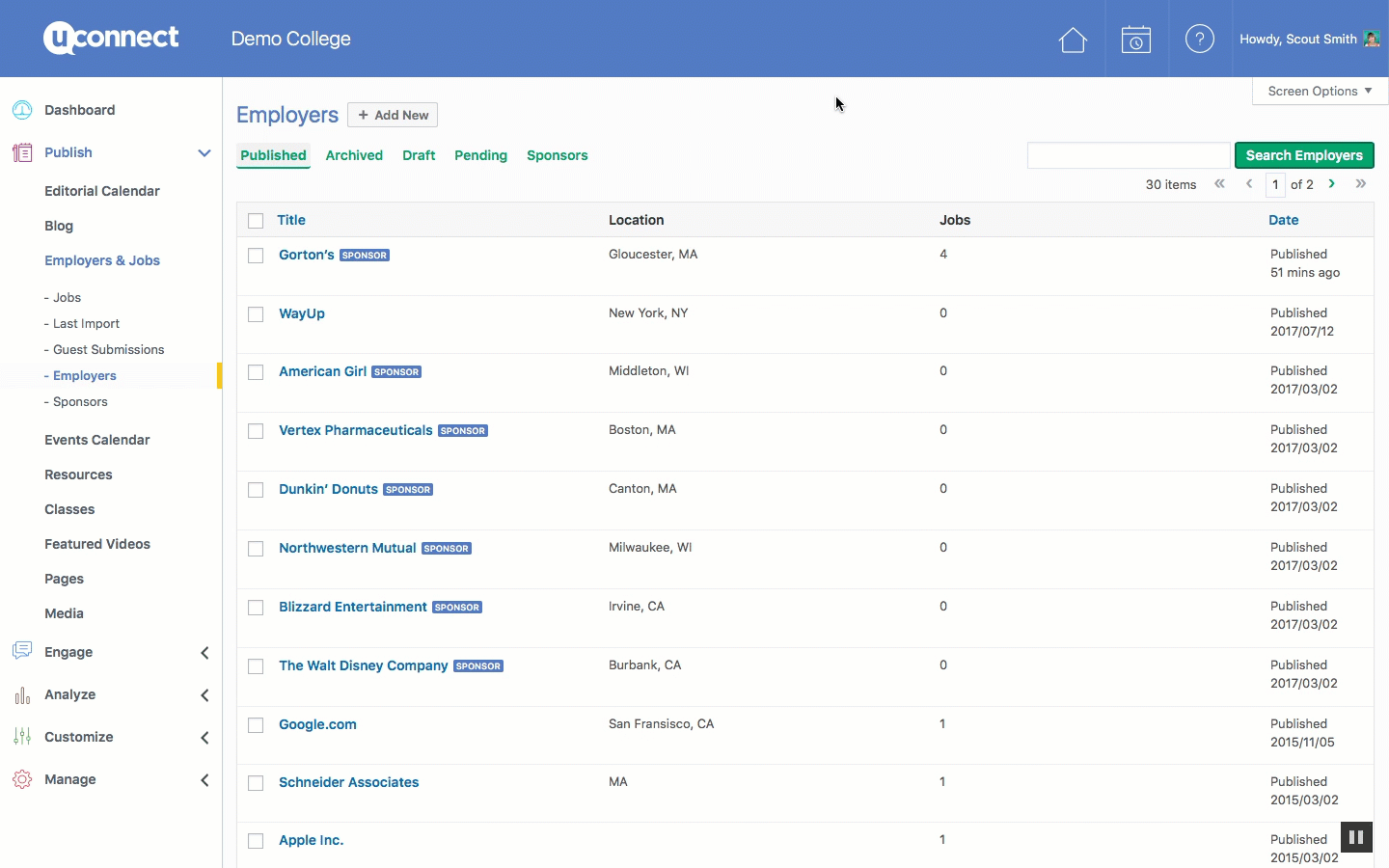
Task: Switch to the Archived tab
Action: pos(354,155)
